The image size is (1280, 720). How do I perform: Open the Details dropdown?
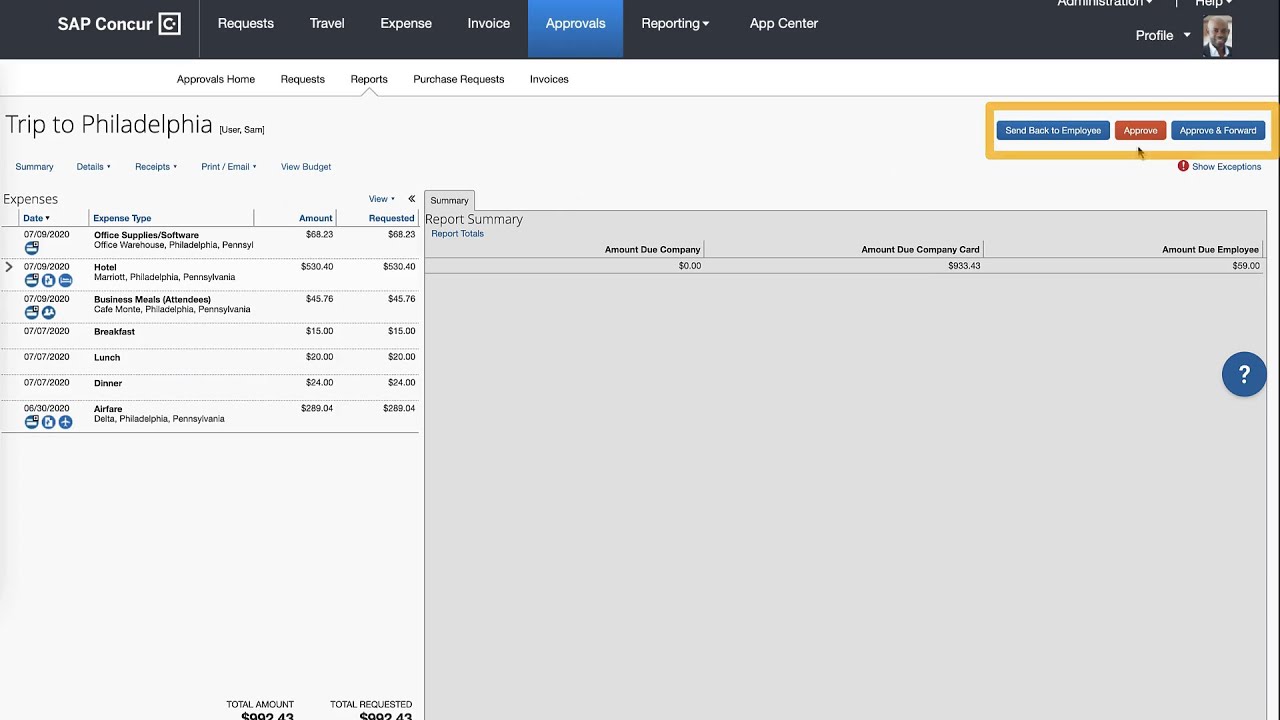point(94,167)
